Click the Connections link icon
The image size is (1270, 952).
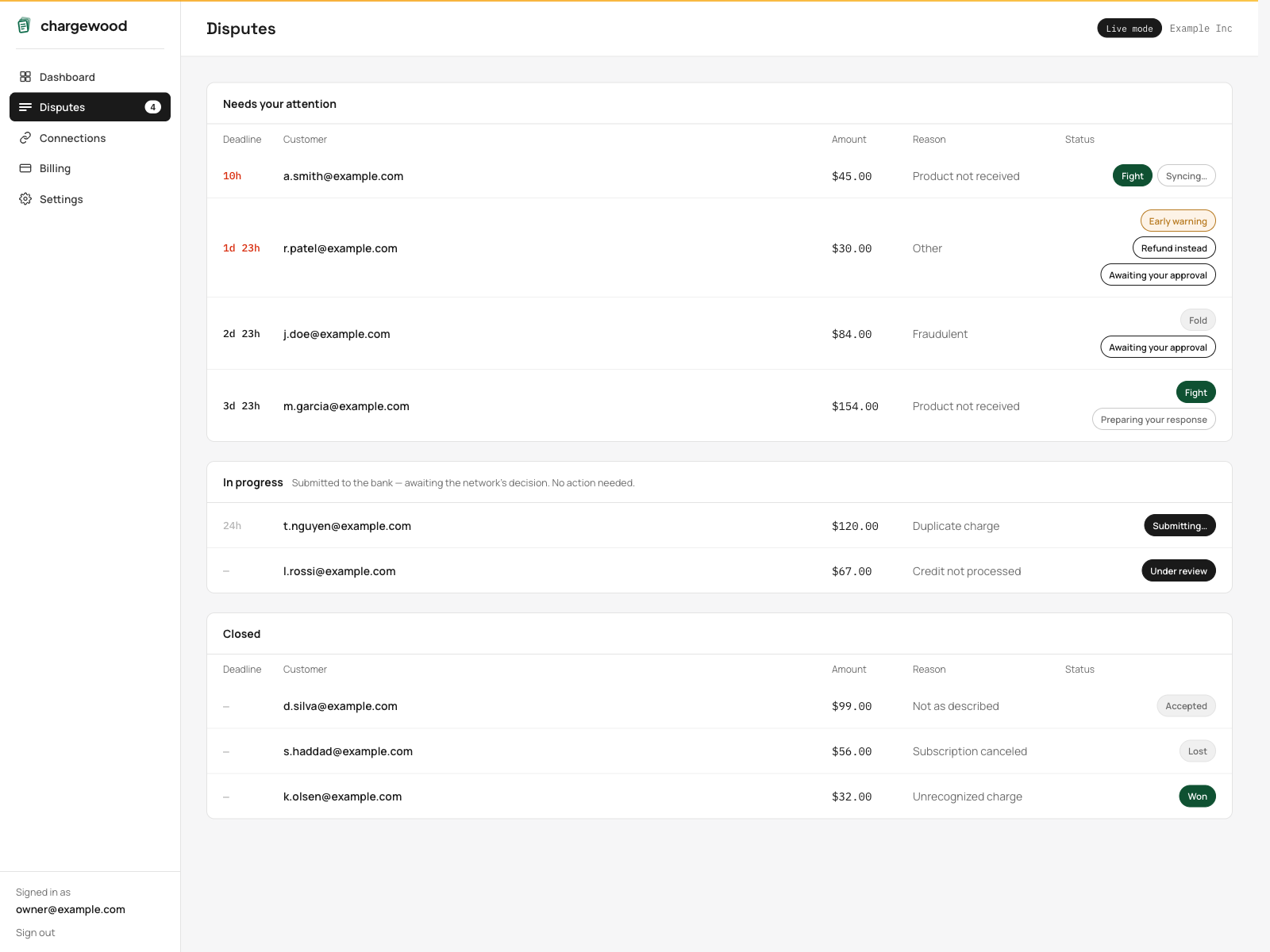coord(25,138)
